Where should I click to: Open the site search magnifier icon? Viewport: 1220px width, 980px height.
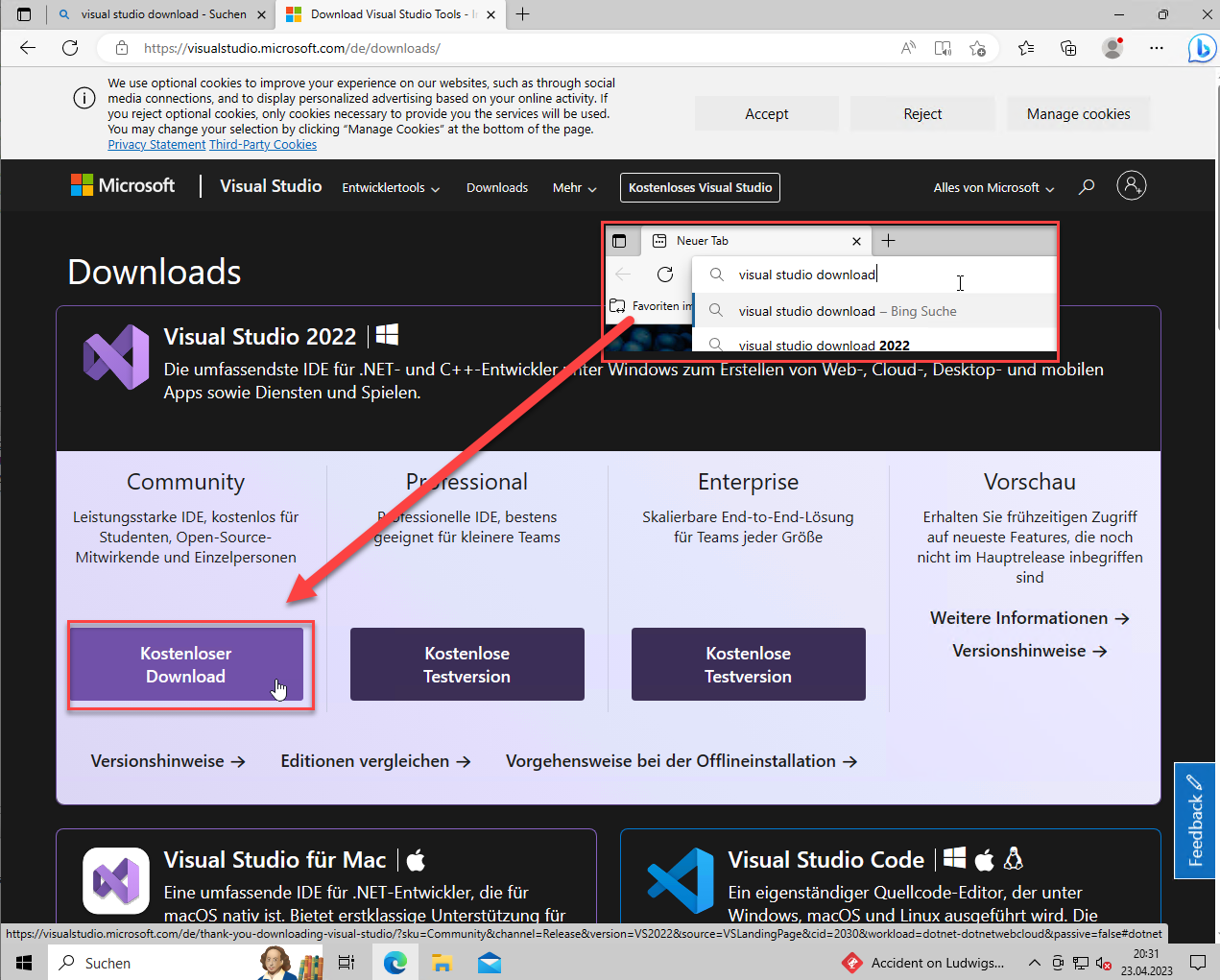tap(1087, 187)
